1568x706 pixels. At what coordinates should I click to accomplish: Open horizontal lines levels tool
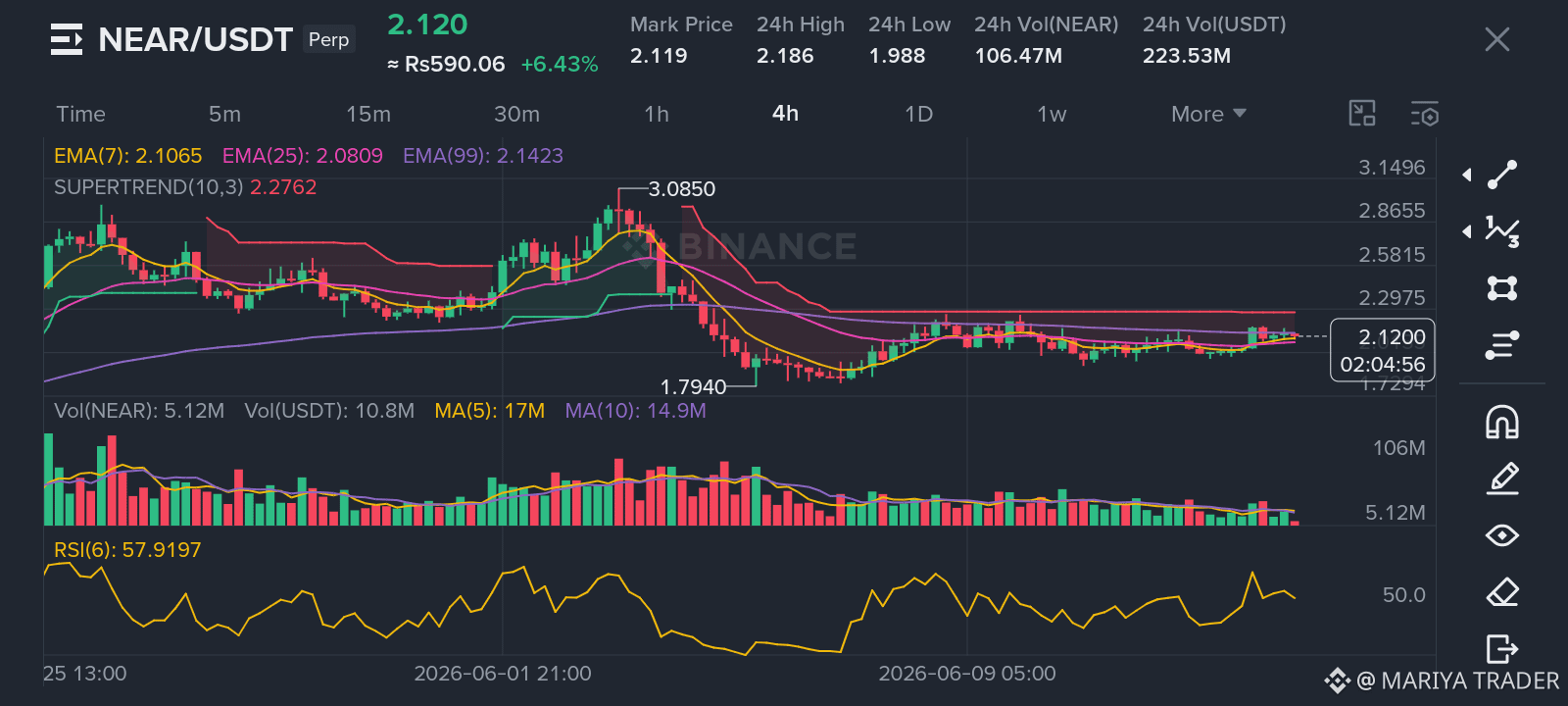(x=1502, y=345)
